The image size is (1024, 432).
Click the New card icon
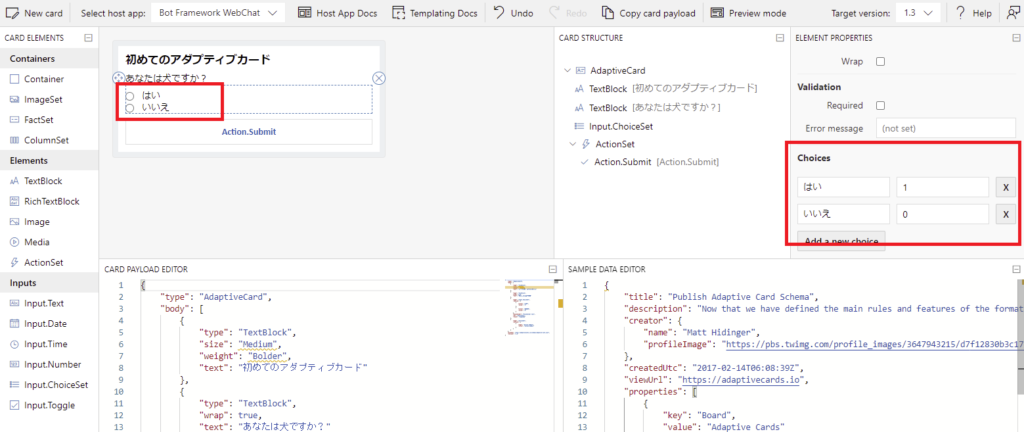(12, 12)
